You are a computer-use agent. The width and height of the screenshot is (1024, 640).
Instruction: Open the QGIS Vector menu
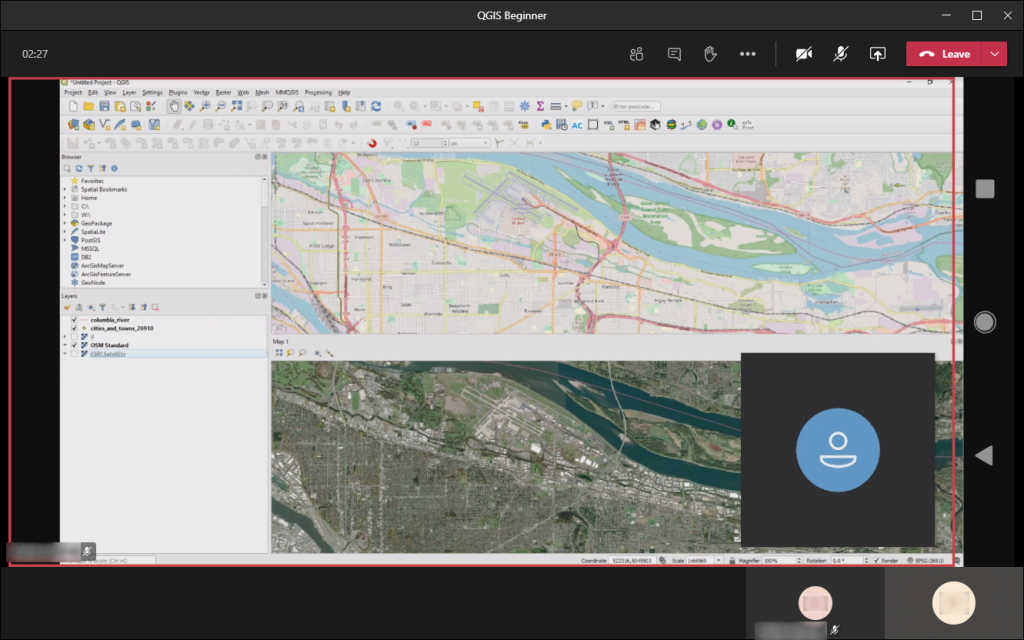201,93
